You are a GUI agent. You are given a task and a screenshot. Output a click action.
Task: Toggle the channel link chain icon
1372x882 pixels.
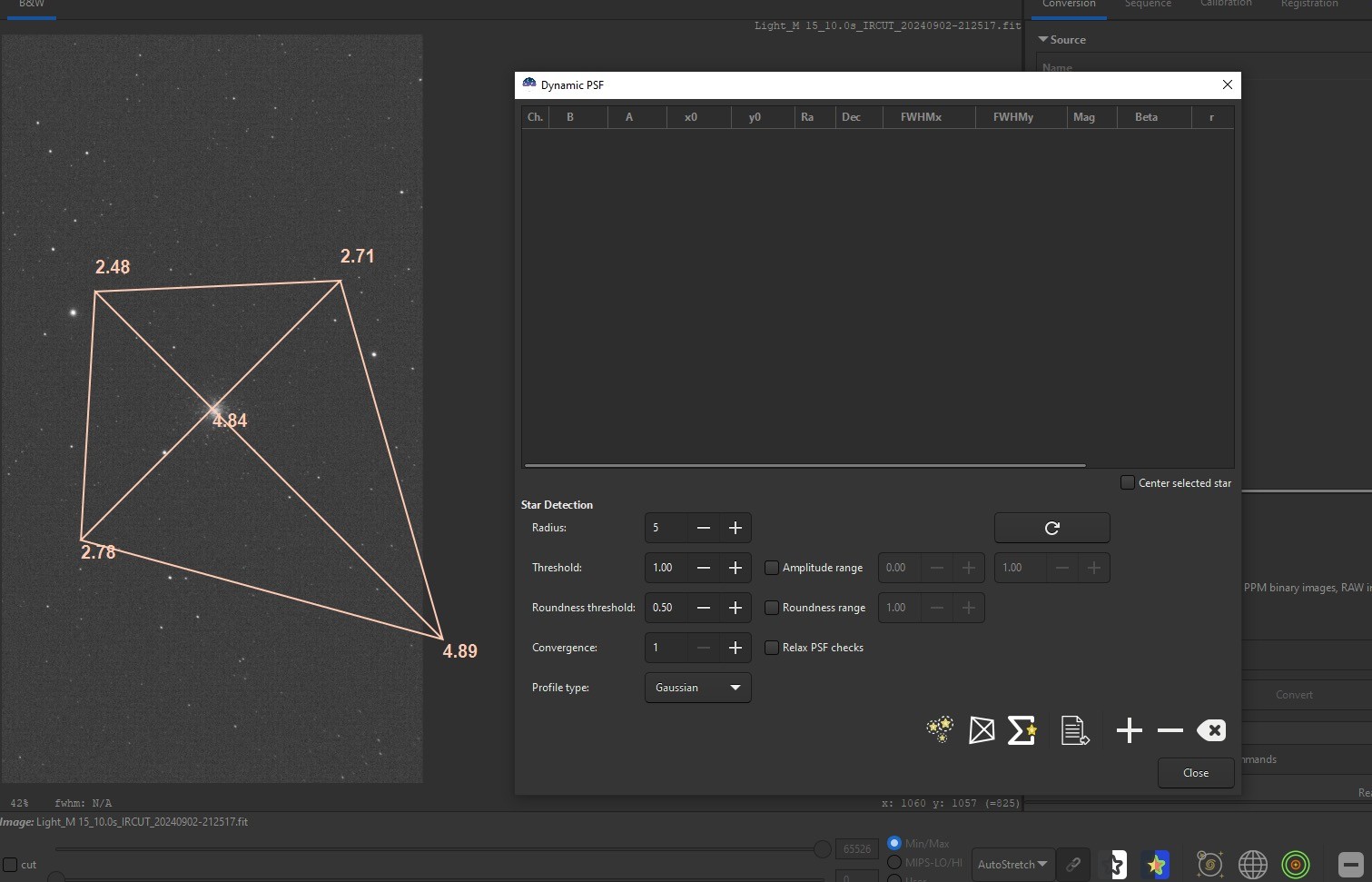(1073, 864)
